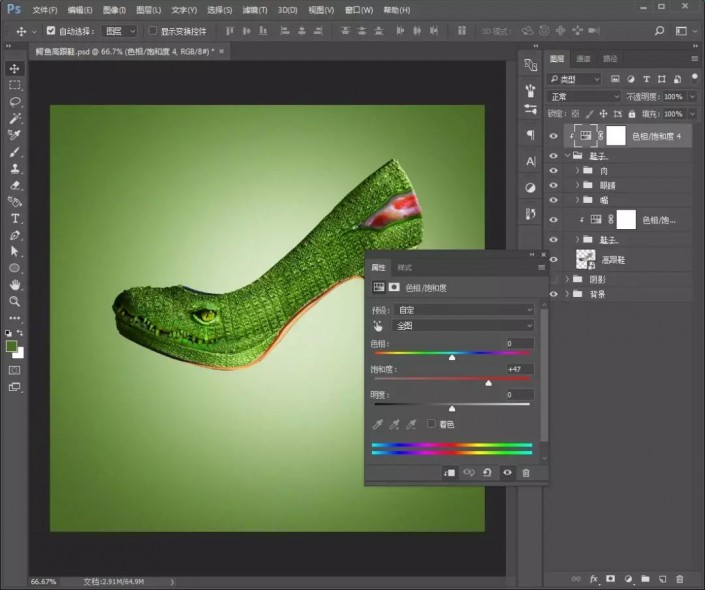
Task: Swap foreground and background colors
Action: coord(20,333)
